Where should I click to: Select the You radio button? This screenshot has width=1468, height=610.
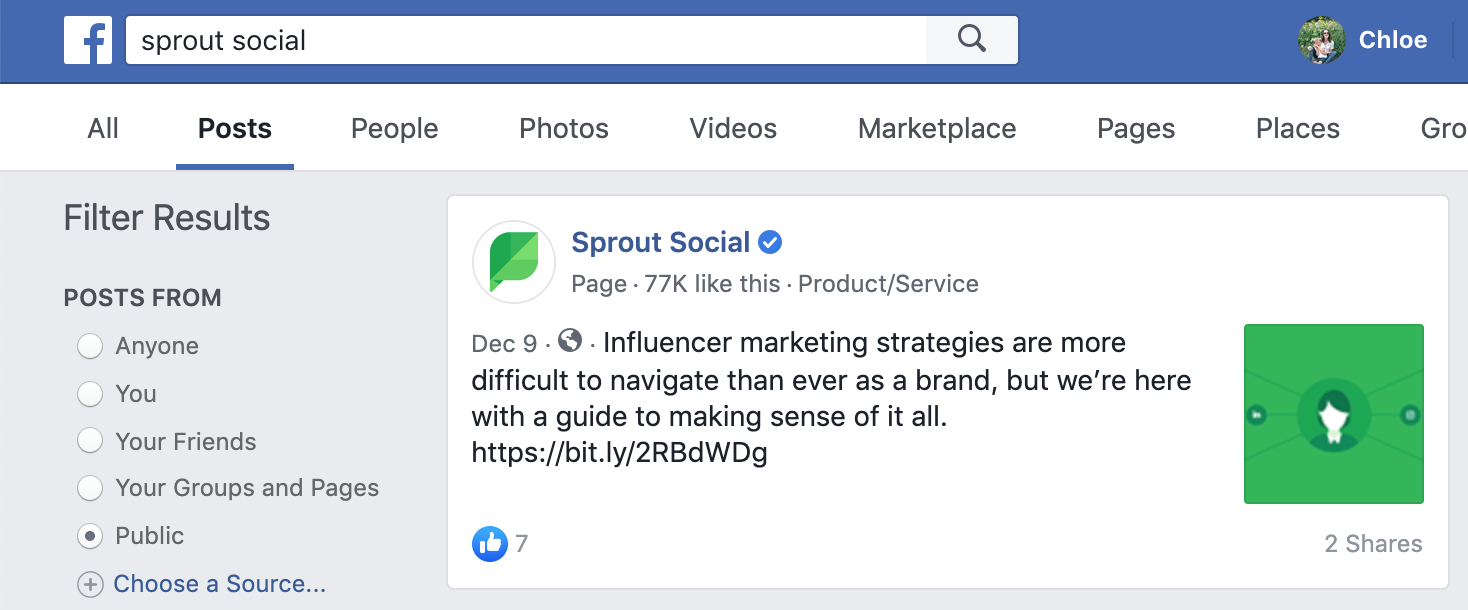tap(91, 394)
